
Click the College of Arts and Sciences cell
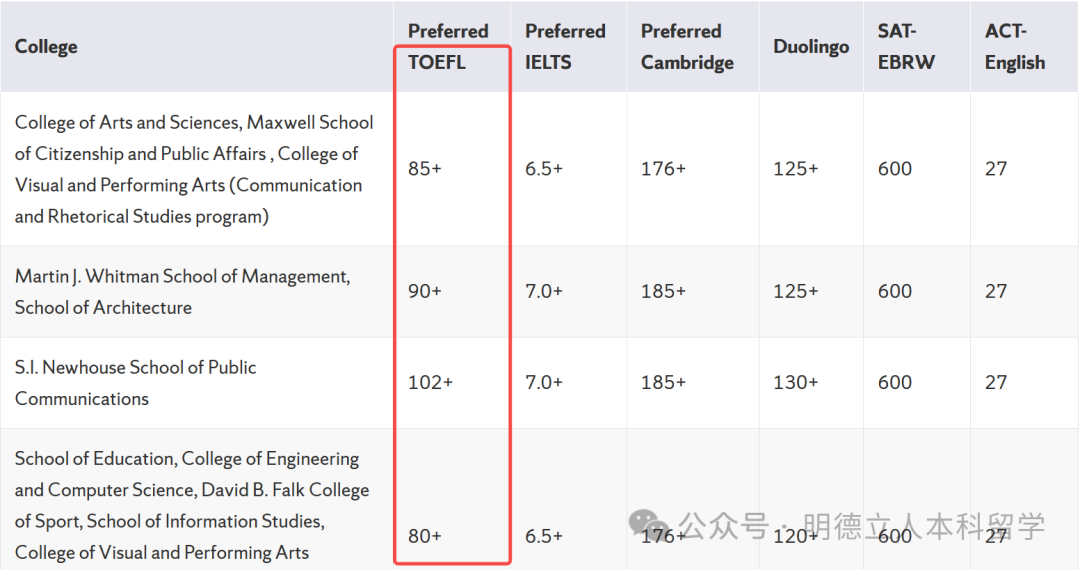[x=194, y=168]
